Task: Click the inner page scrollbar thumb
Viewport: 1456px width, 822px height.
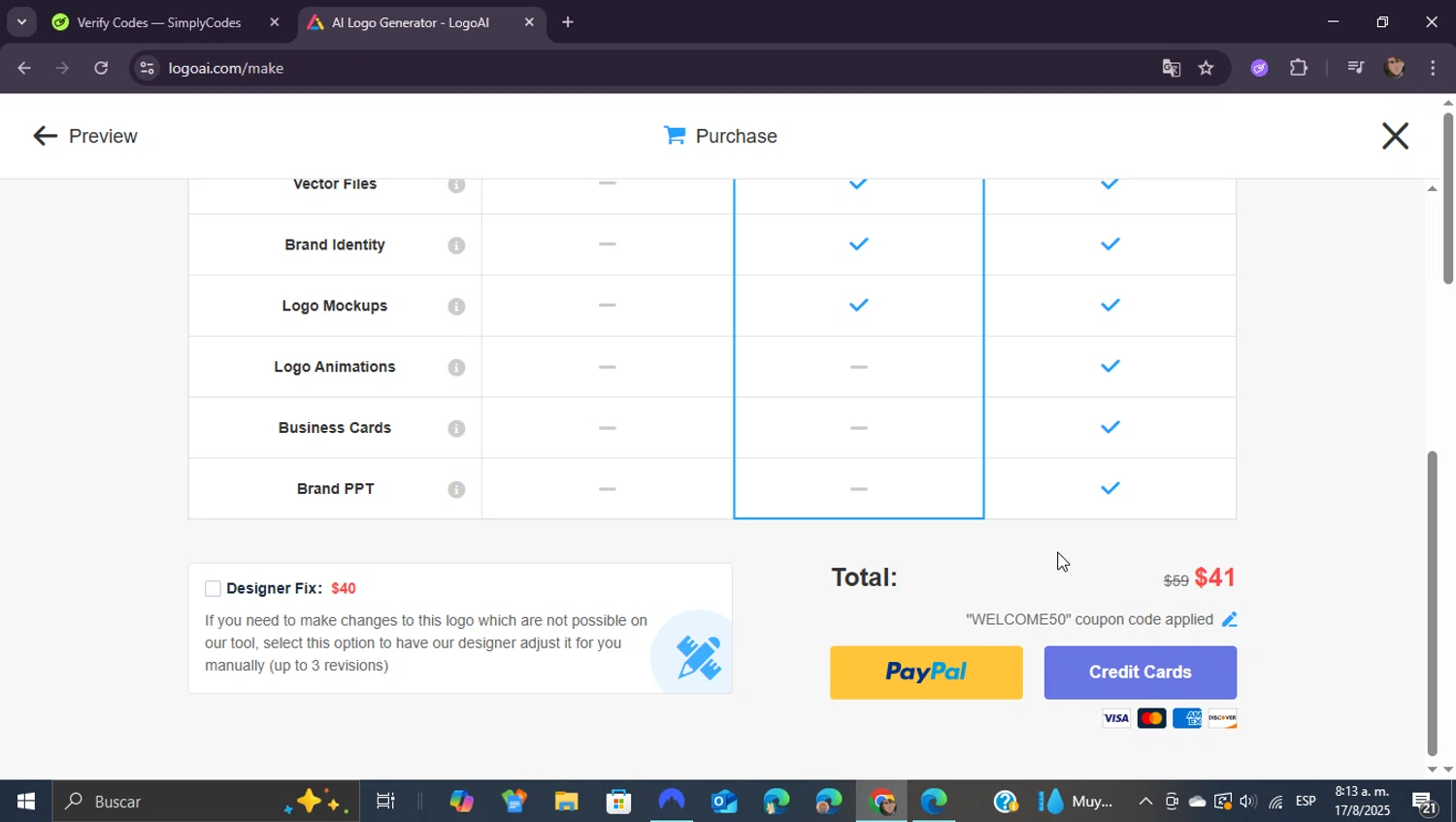Action: (1432, 602)
